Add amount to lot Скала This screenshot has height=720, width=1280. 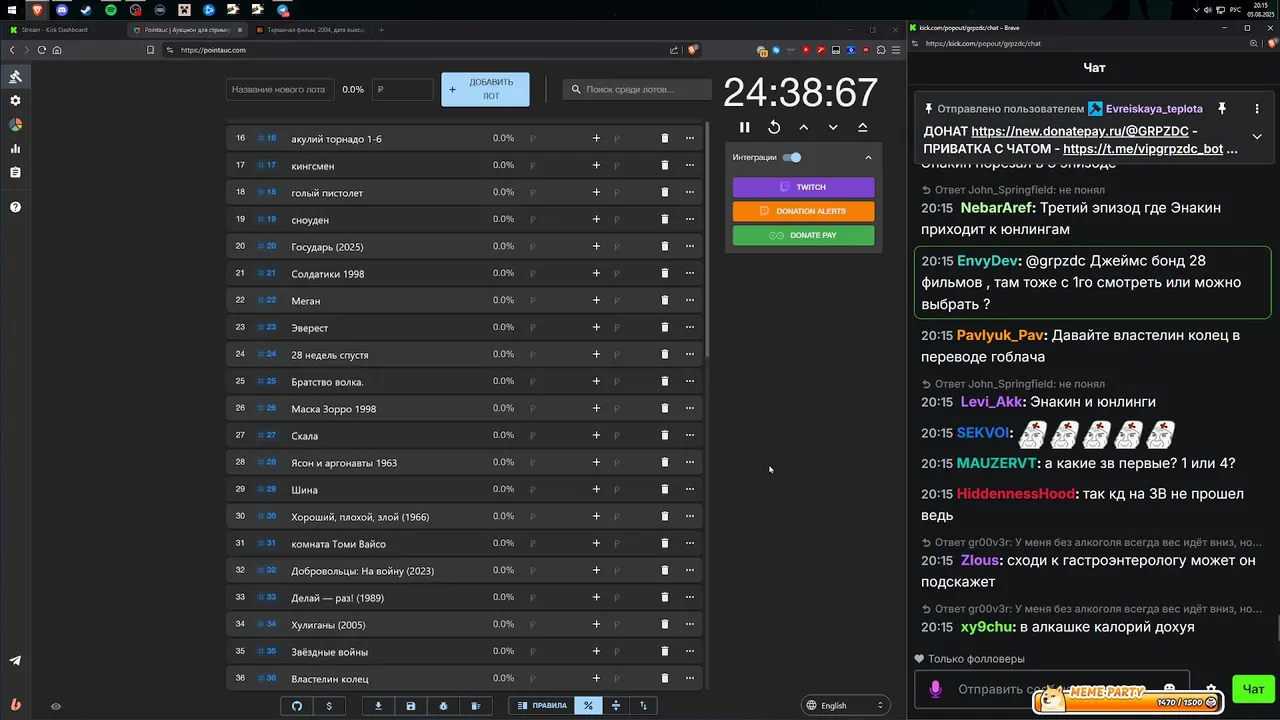596,435
